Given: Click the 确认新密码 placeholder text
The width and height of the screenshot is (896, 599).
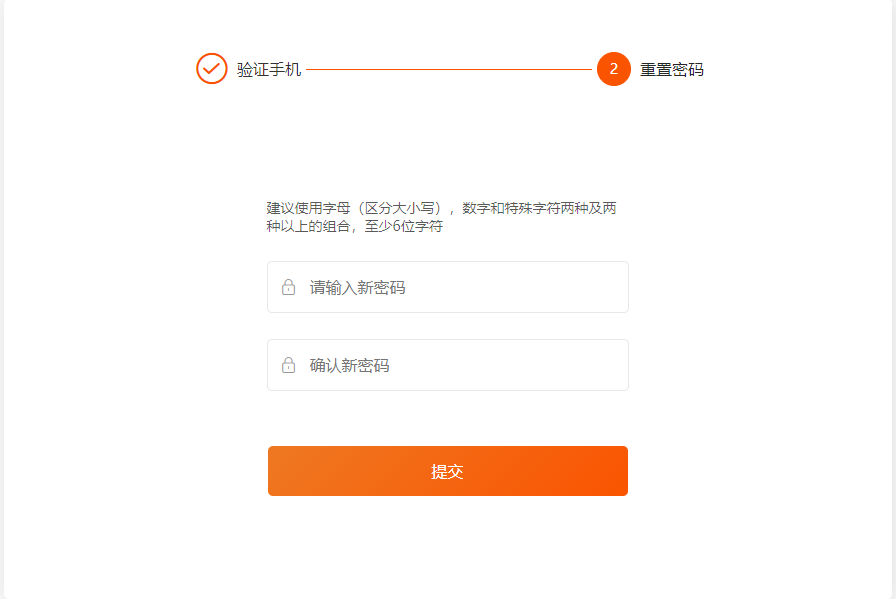Looking at the screenshot, I should tap(349, 365).
